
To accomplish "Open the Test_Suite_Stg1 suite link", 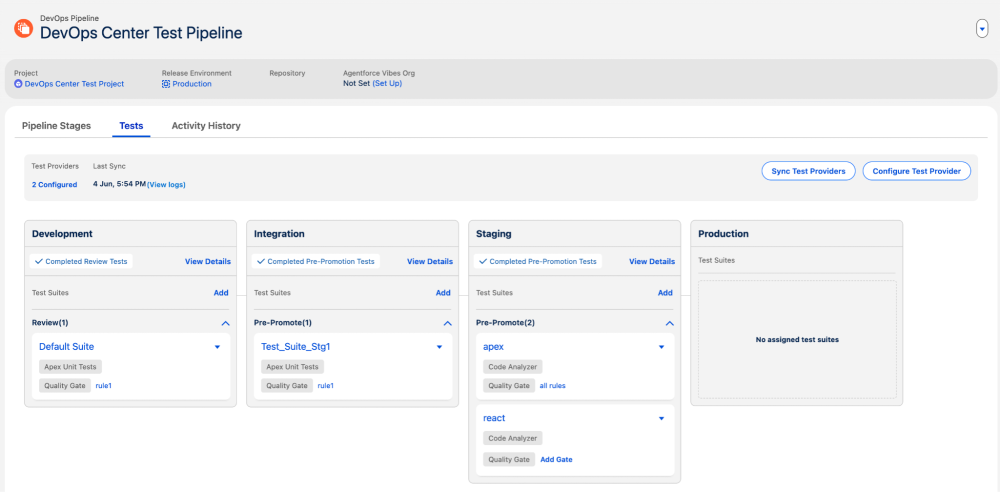I will click(295, 347).
